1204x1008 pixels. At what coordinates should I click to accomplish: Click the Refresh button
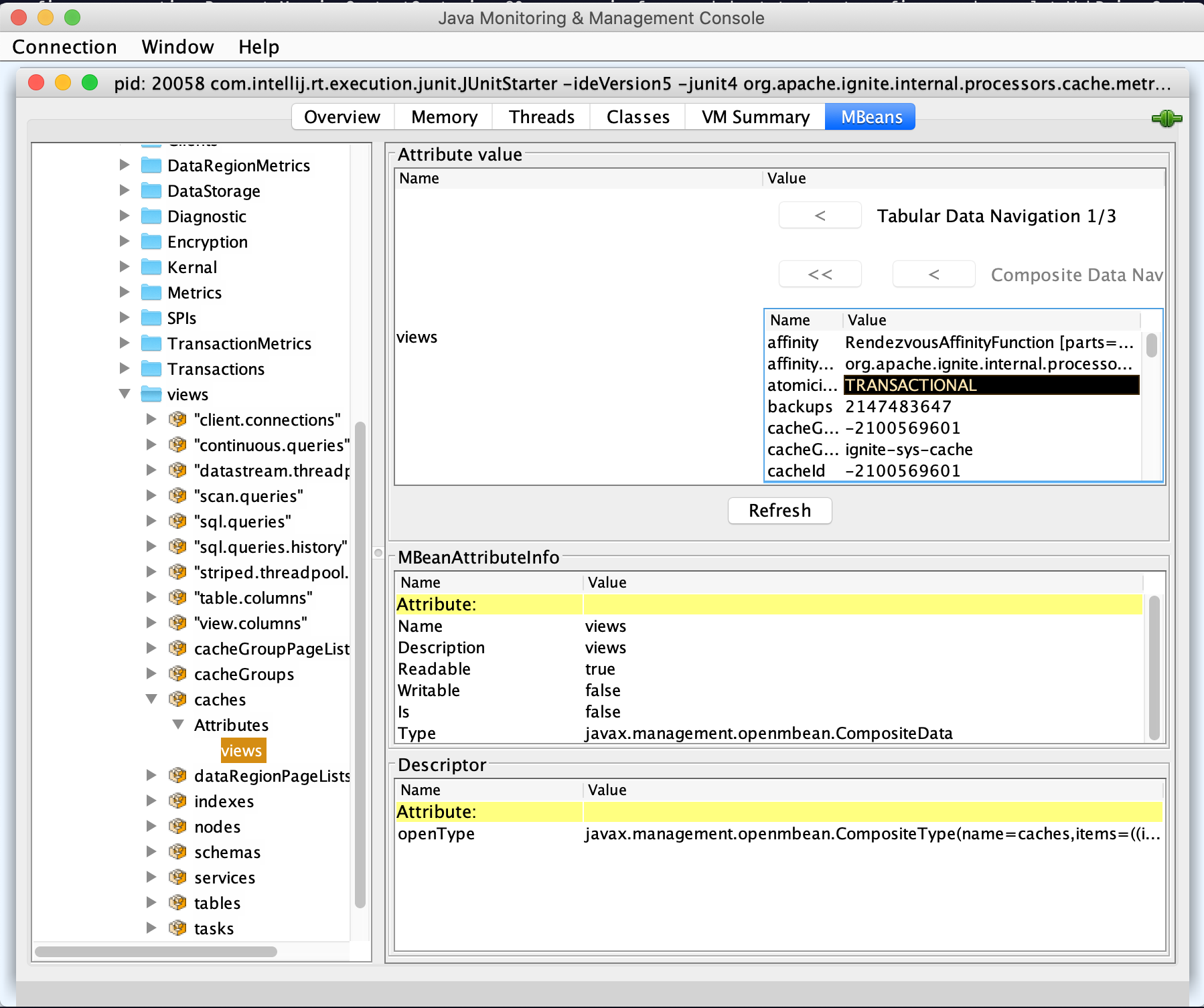click(779, 511)
